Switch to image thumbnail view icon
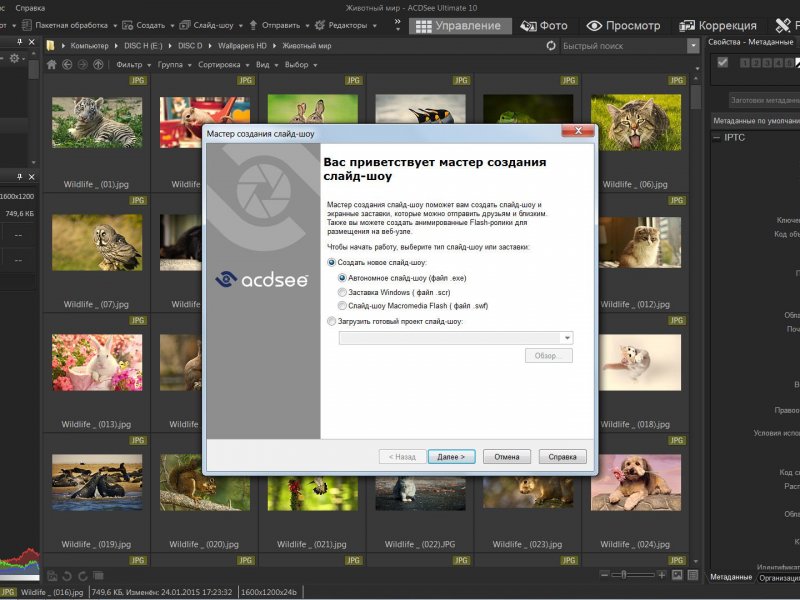This screenshot has width=800, height=600. [x=677, y=575]
